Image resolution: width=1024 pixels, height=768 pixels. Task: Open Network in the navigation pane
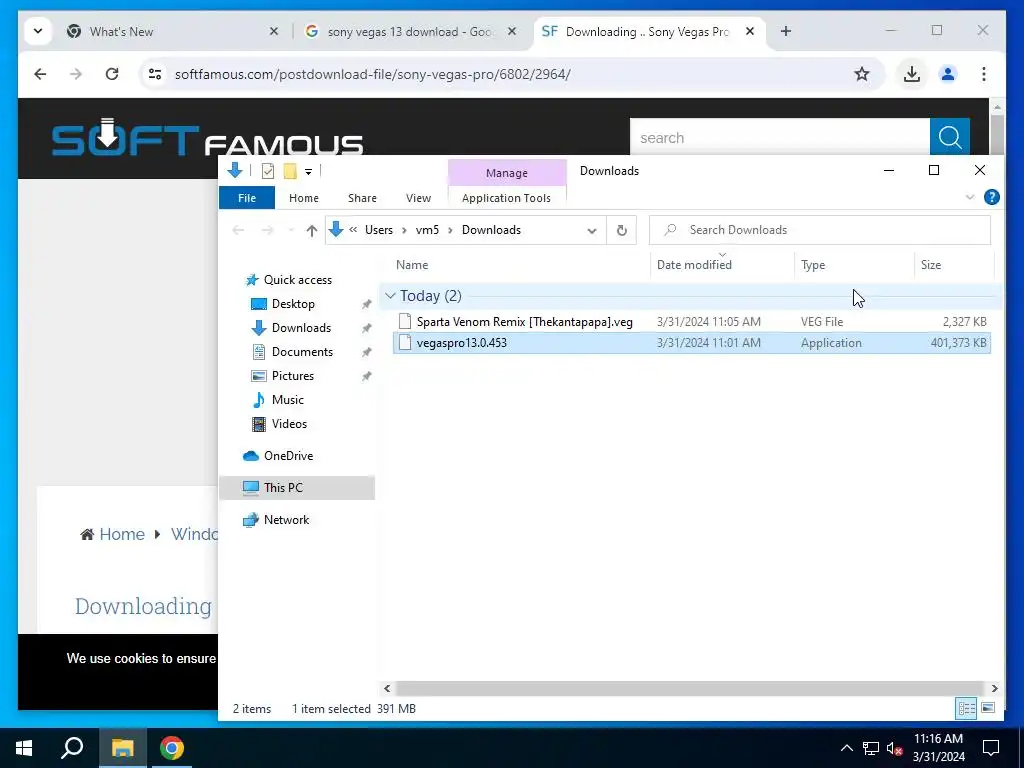pyautogui.click(x=286, y=520)
